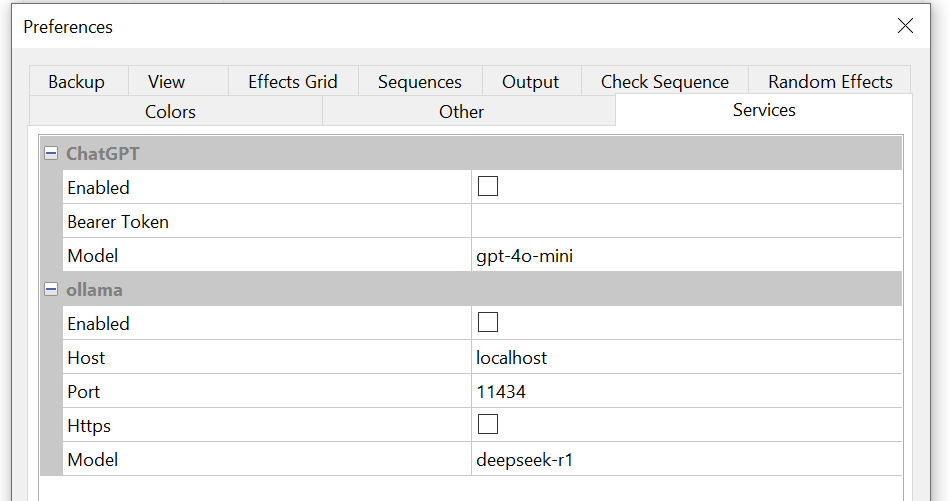This screenshot has width=950, height=501.
Task: Go to the Output tab
Action: (x=532, y=81)
